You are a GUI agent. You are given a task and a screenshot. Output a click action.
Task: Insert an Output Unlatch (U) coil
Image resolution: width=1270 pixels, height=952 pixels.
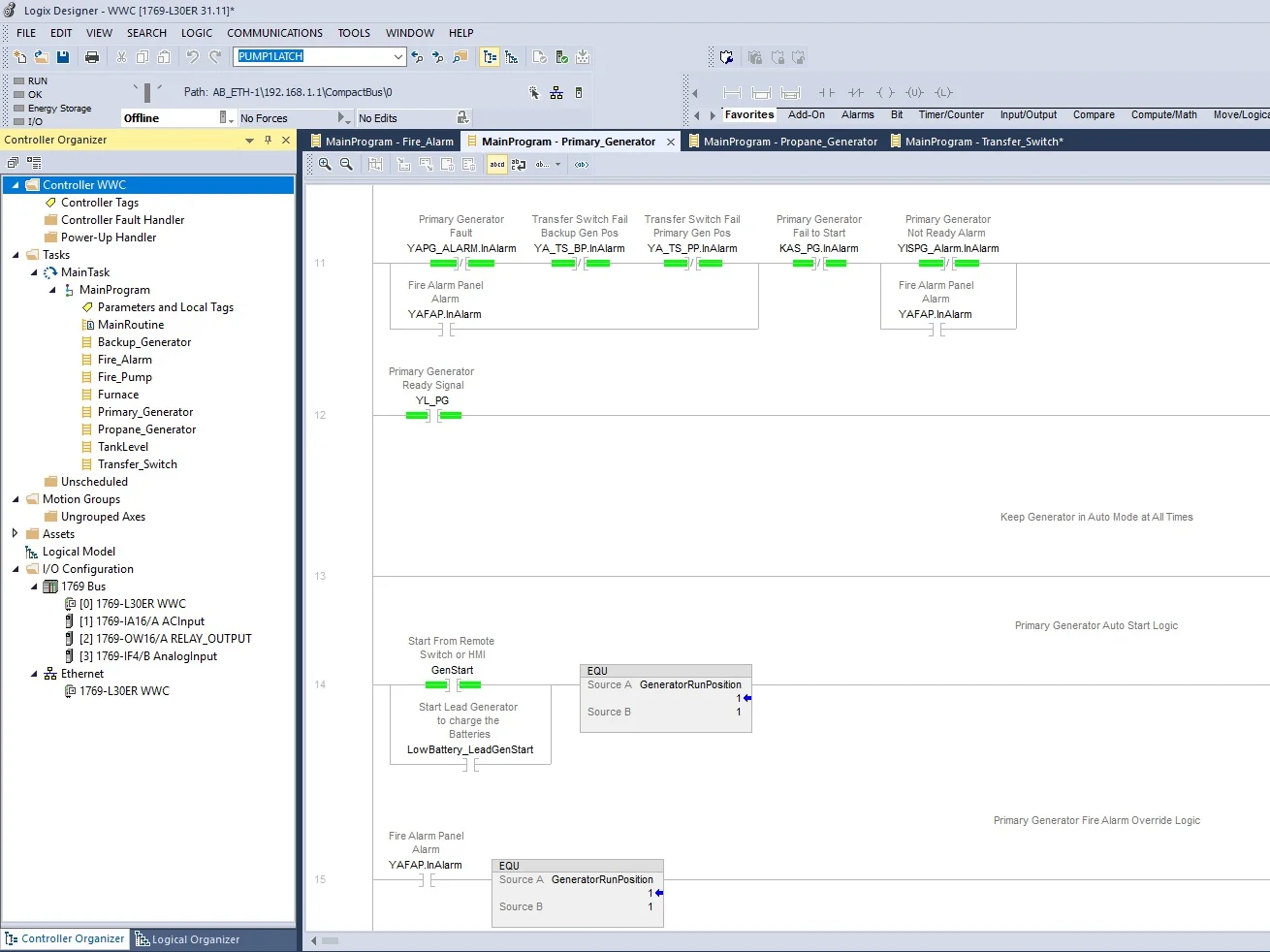pos(914,93)
